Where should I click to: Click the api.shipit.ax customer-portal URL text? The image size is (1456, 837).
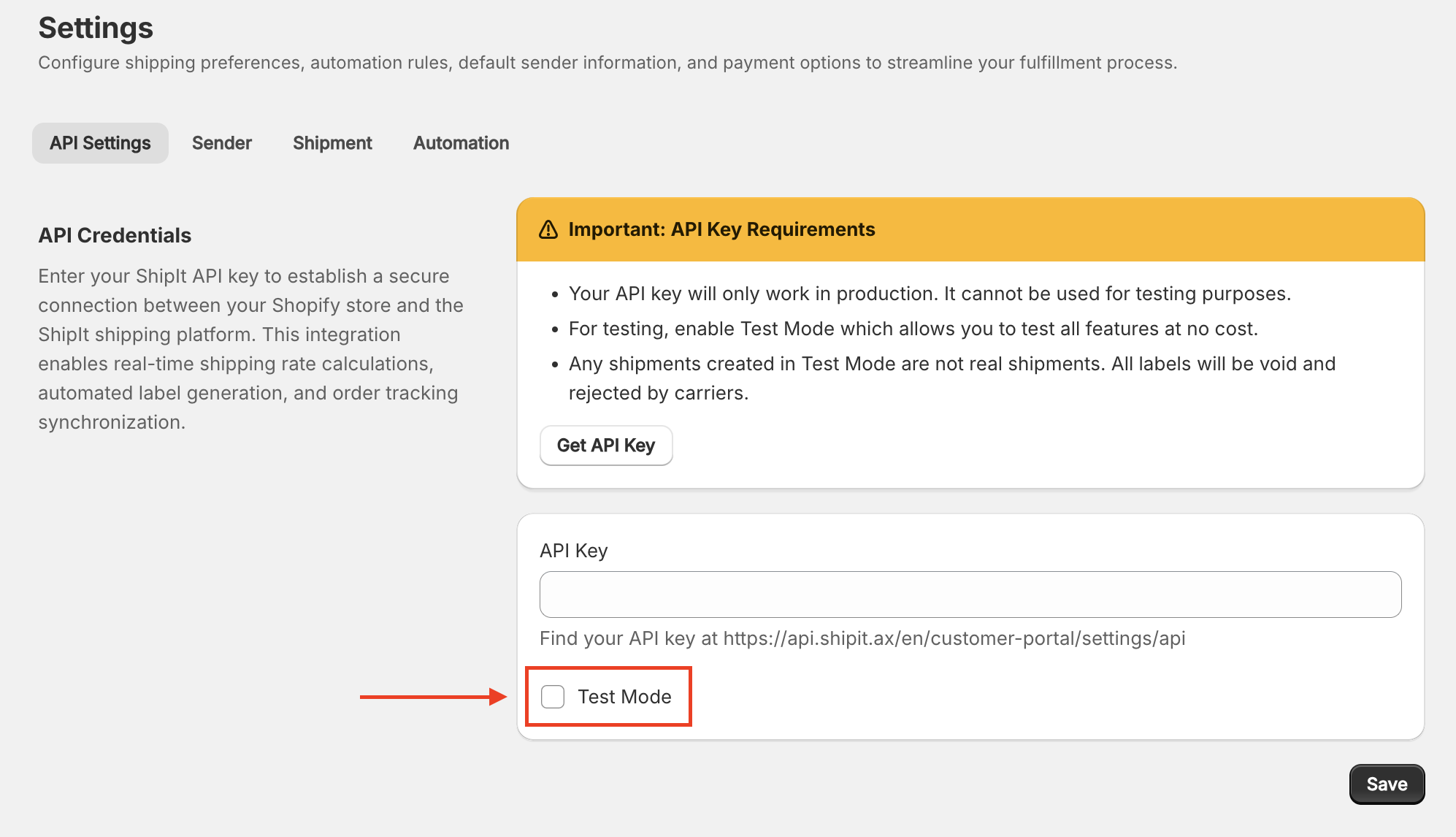pyautogui.click(x=954, y=638)
